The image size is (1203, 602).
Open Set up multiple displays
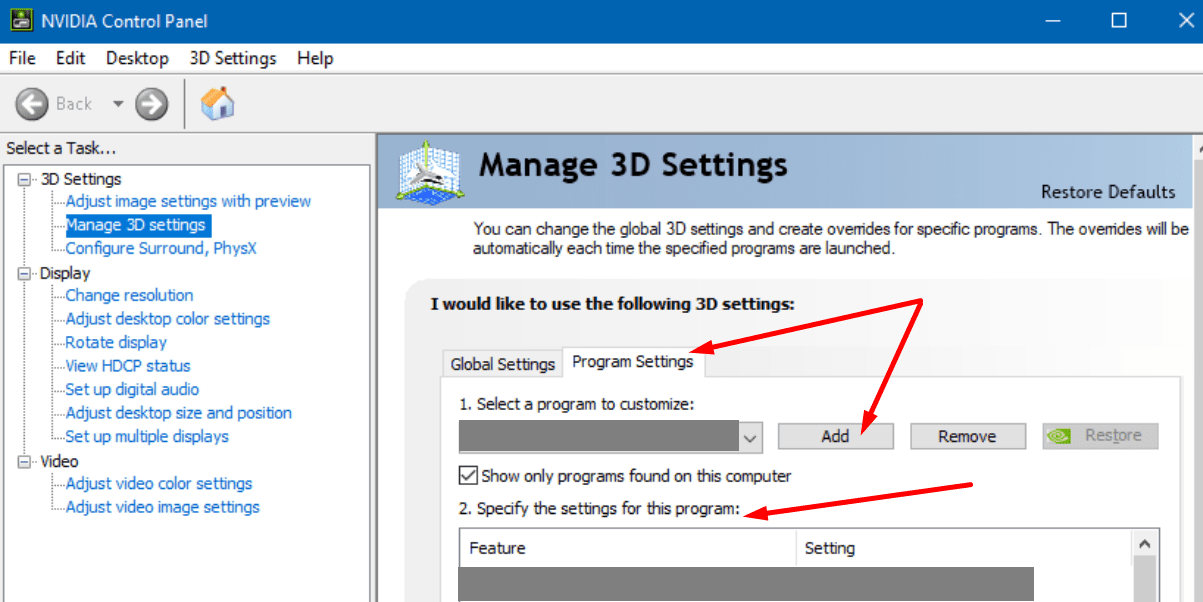[x=147, y=436]
